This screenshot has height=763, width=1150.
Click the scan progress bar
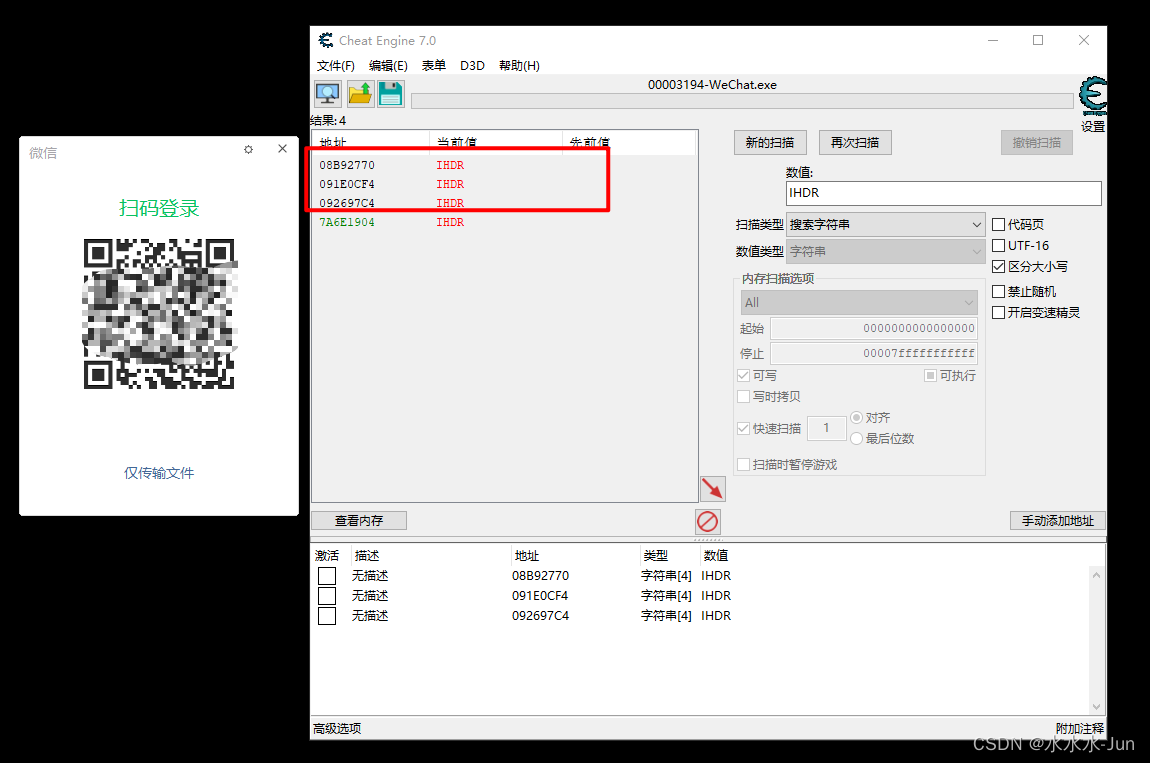point(742,101)
